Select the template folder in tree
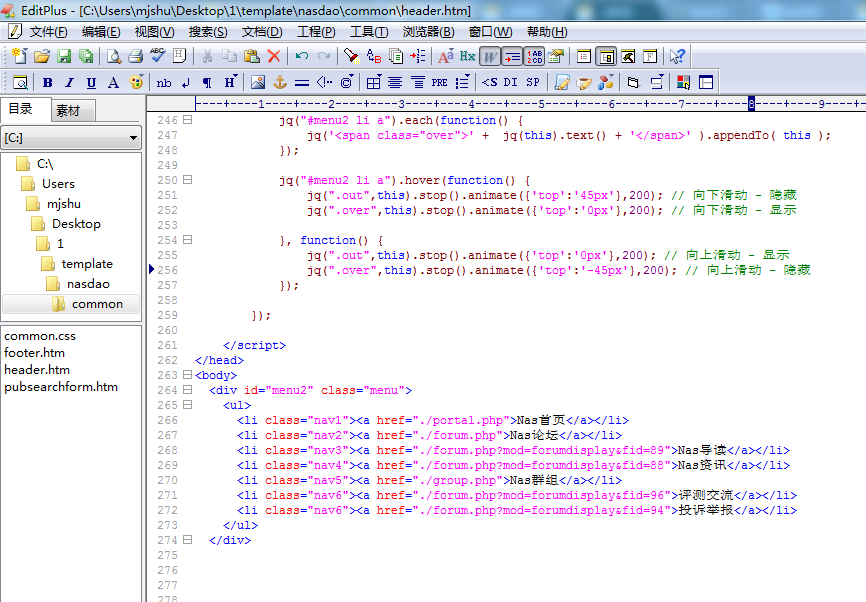 pyautogui.click(x=87, y=263)
